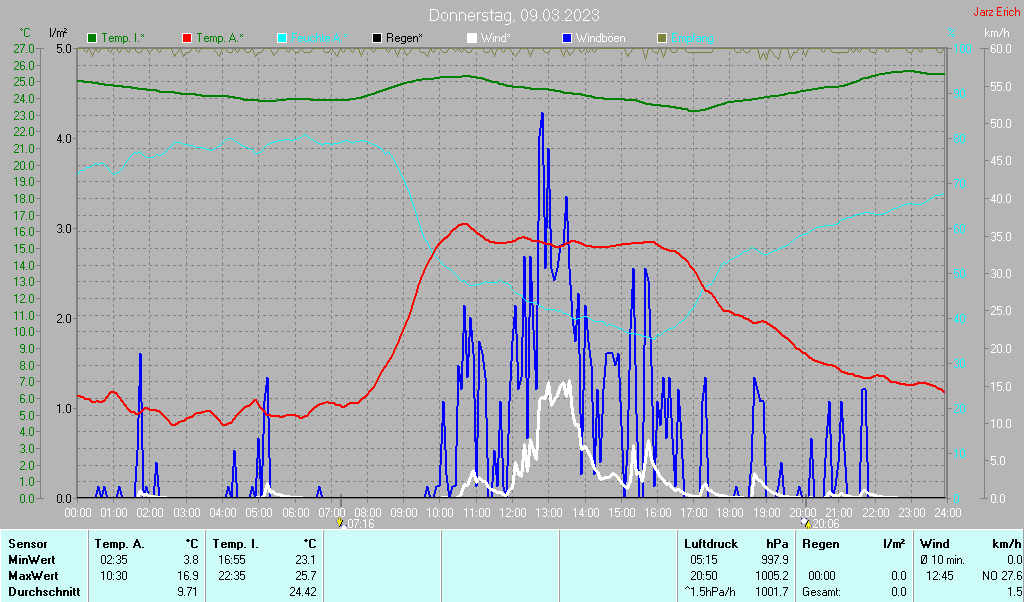
Task: Click the 'km/h' axis unit above the chart
Action: coord(997,33)
